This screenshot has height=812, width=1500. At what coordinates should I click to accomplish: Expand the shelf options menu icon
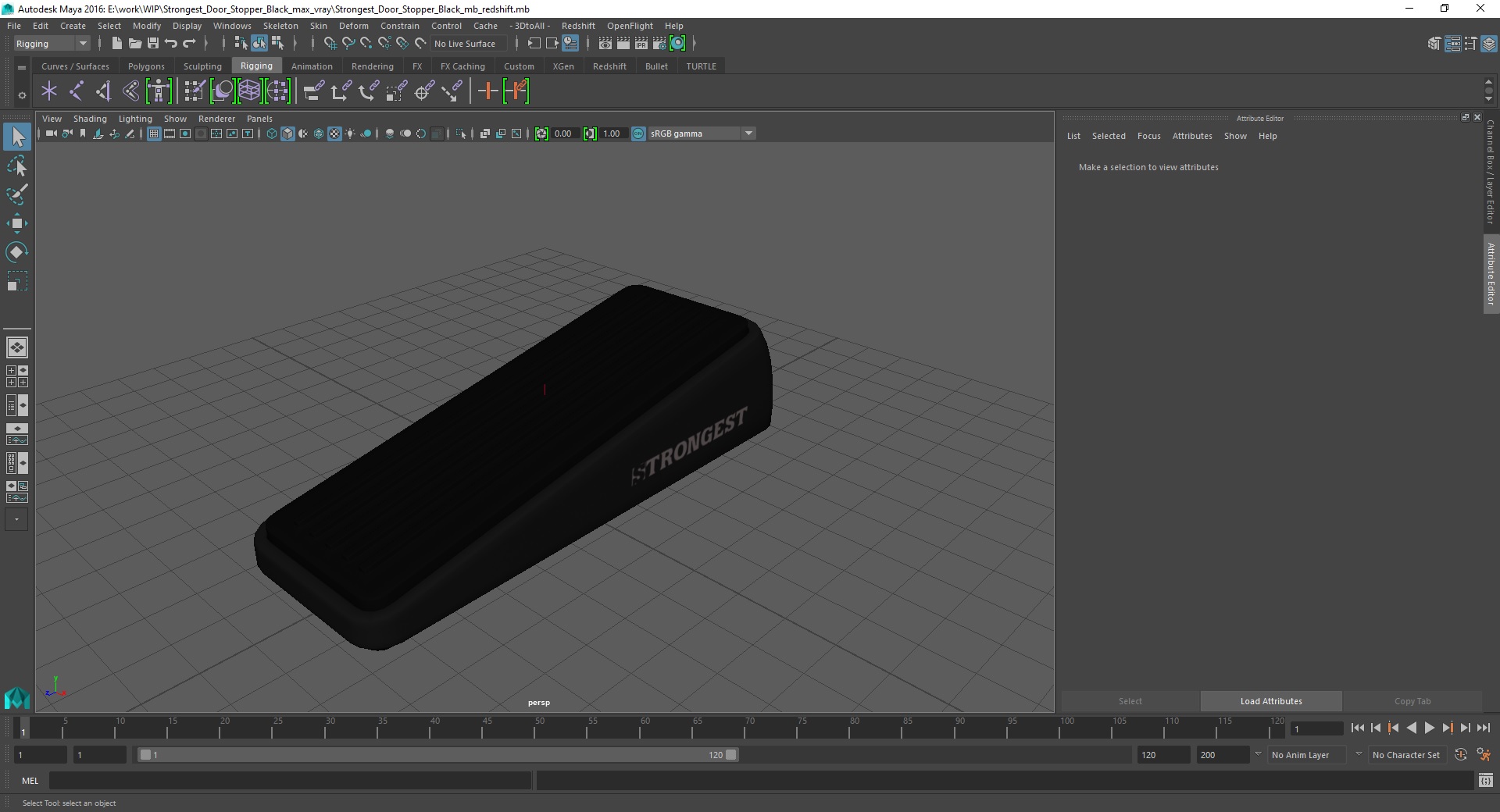(22, 68)
